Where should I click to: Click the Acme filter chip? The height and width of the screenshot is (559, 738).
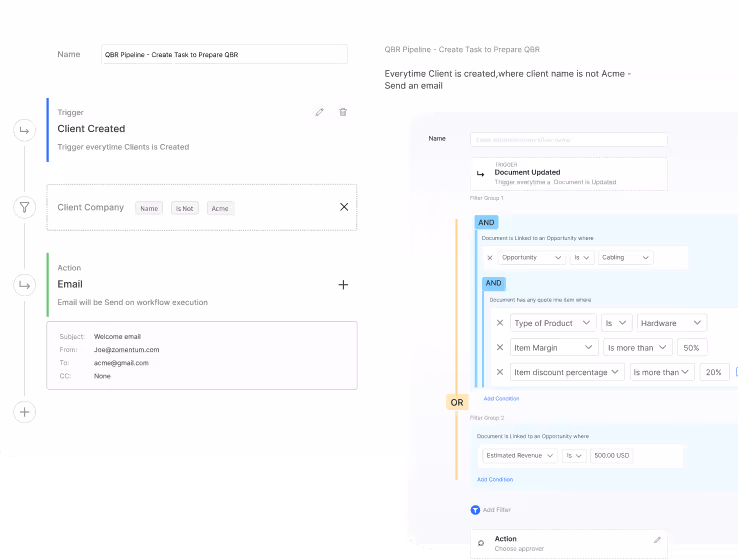click(x=220, y=208)
